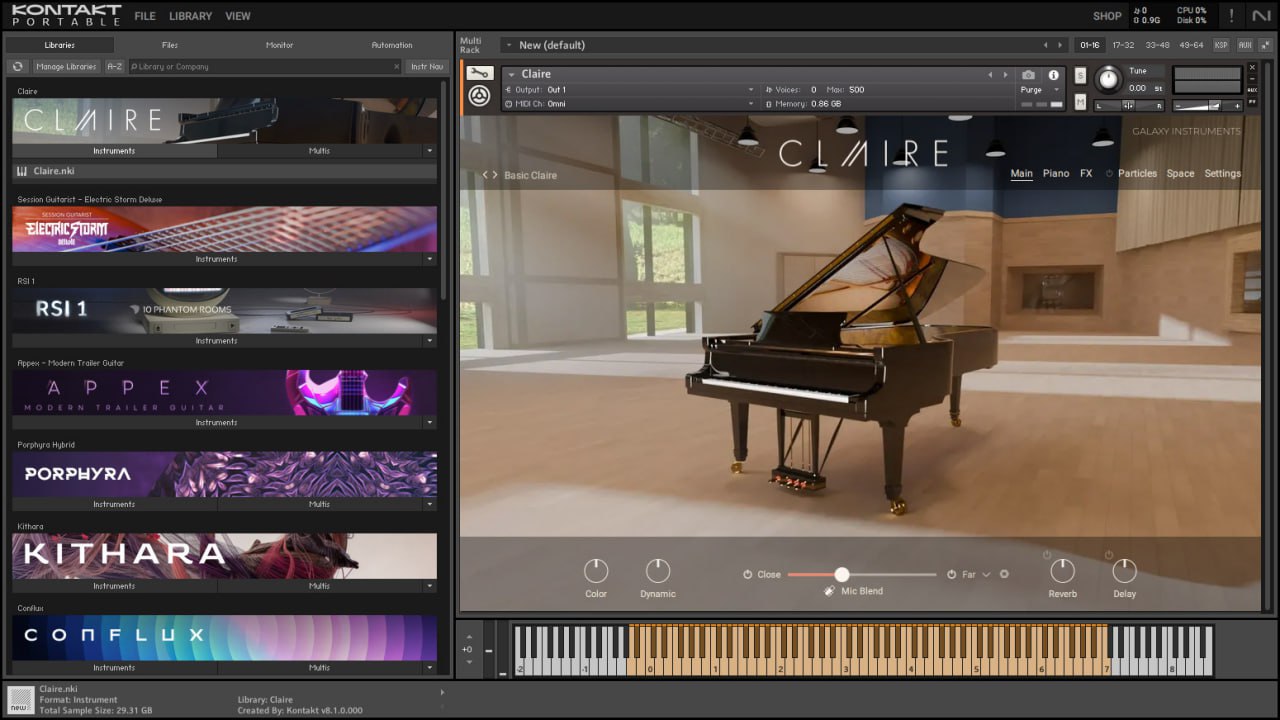Adjust the Delay knob
1280x720 pixels.
coord(1125,571)
